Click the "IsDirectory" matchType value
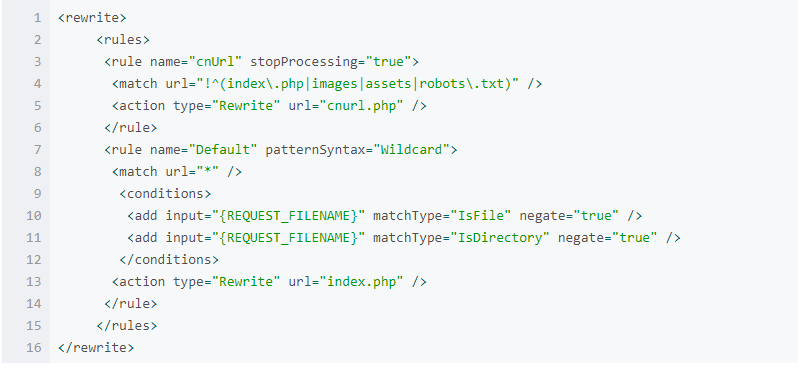 pyautogui.click(x=500, y=238)
